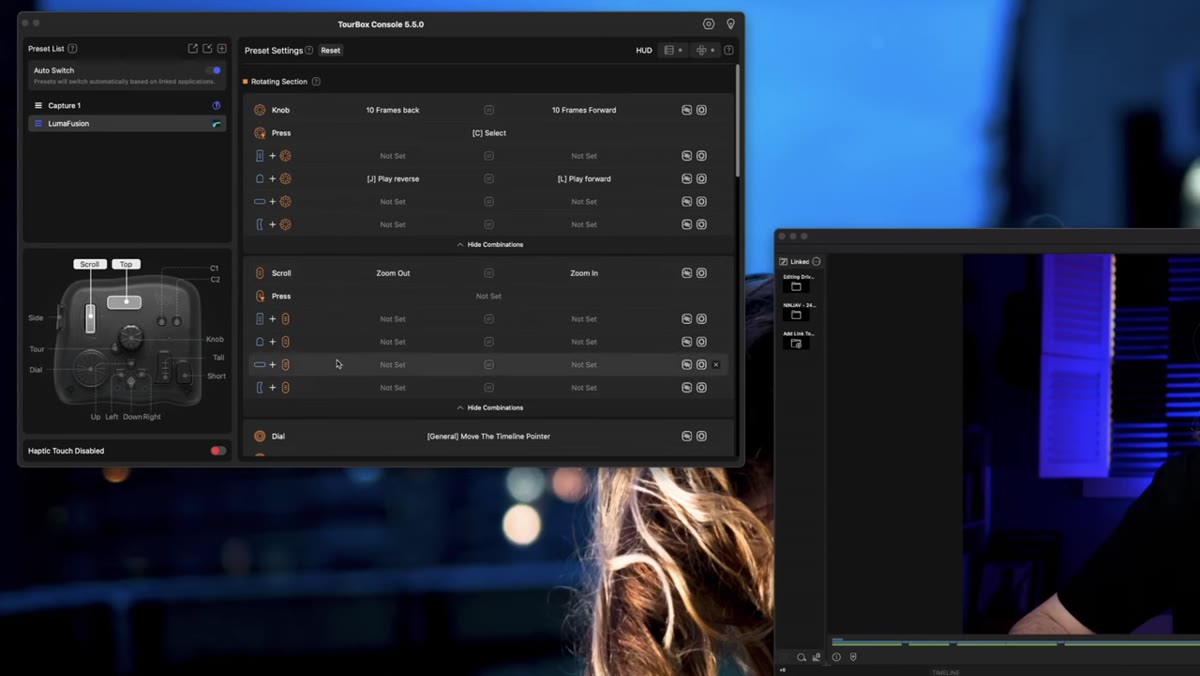Viewport: 1200px width, 676px height.
Task: Click the Scroll label on device diagram
Action: 90,264
